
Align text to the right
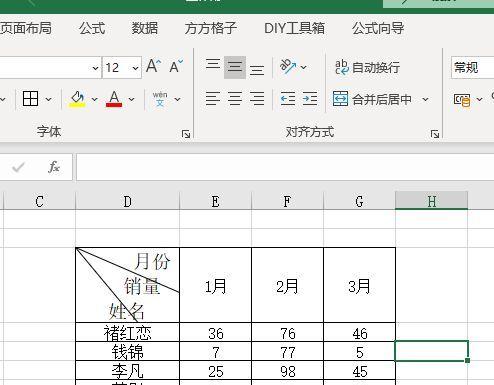tap(257, 99)
